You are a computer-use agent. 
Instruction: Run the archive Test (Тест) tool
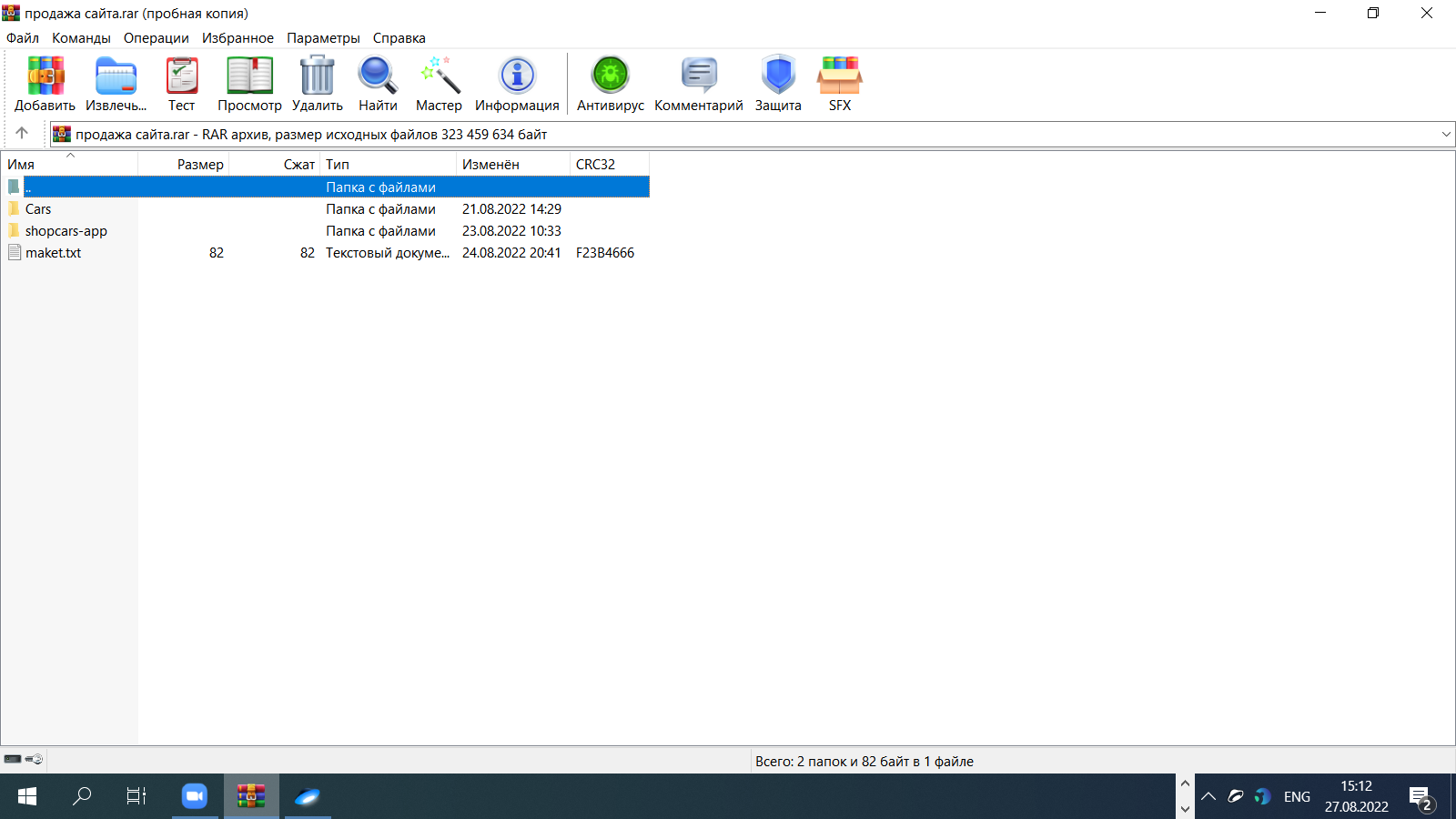pyautogui.click(x=181, y=76)
